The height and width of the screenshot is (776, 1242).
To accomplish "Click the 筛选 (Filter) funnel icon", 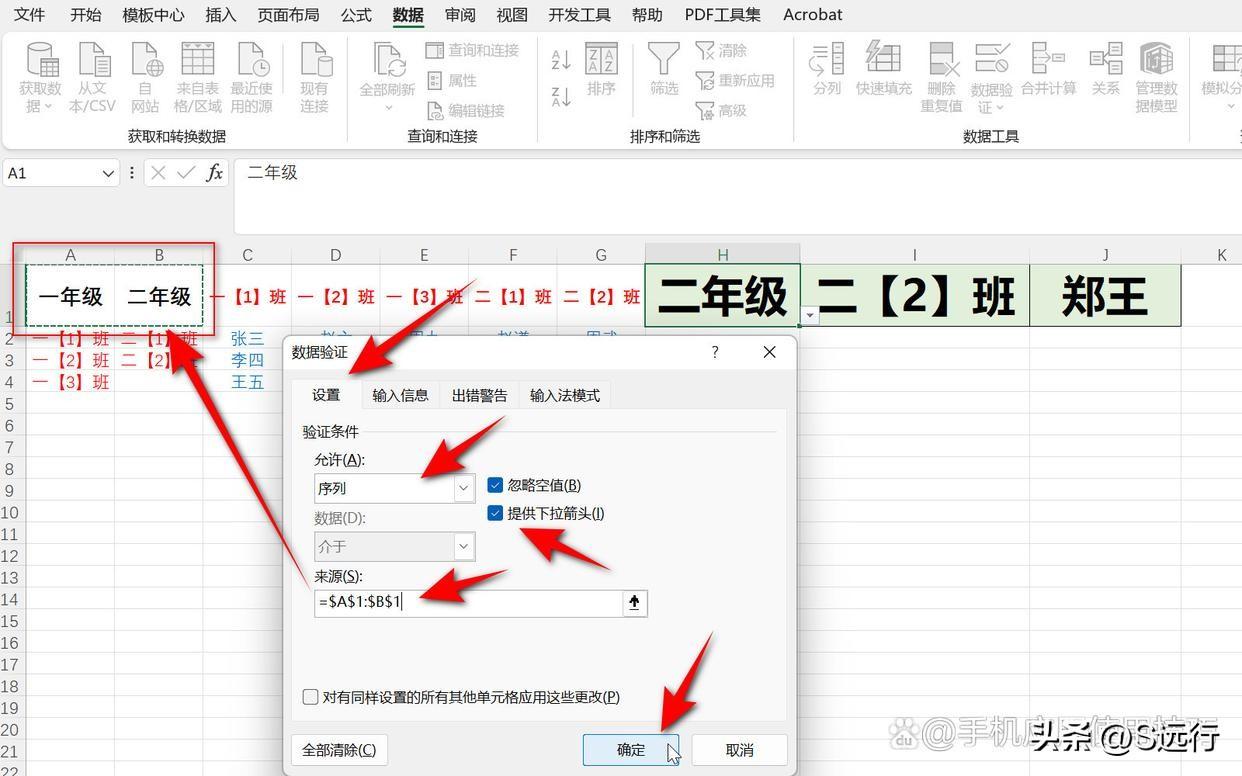I will pos(664,60).
